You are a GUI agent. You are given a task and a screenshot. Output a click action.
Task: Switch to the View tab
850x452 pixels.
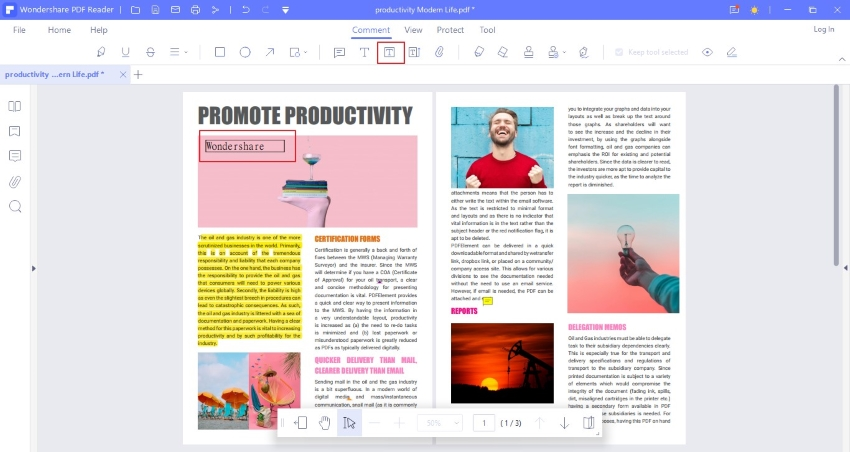click(x=413, y=30)
